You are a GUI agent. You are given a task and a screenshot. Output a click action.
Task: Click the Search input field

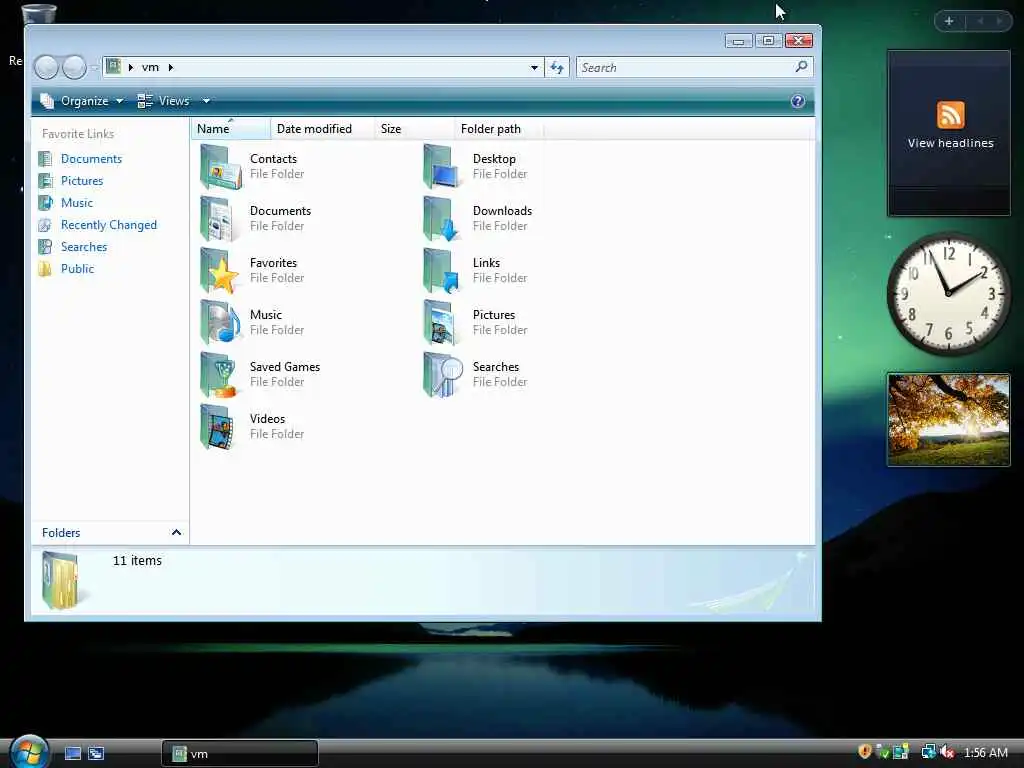686,67
